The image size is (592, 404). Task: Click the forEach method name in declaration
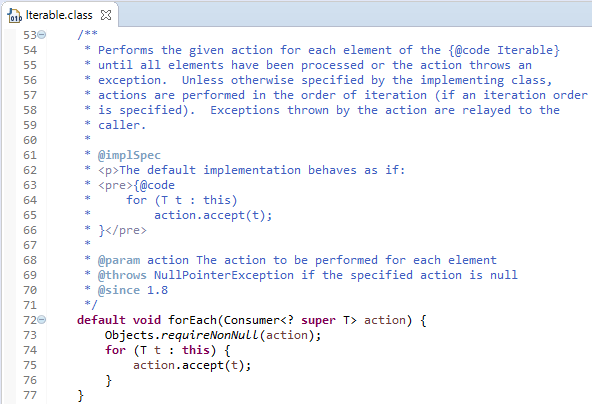pyautogui.click(x=193, y=320)
